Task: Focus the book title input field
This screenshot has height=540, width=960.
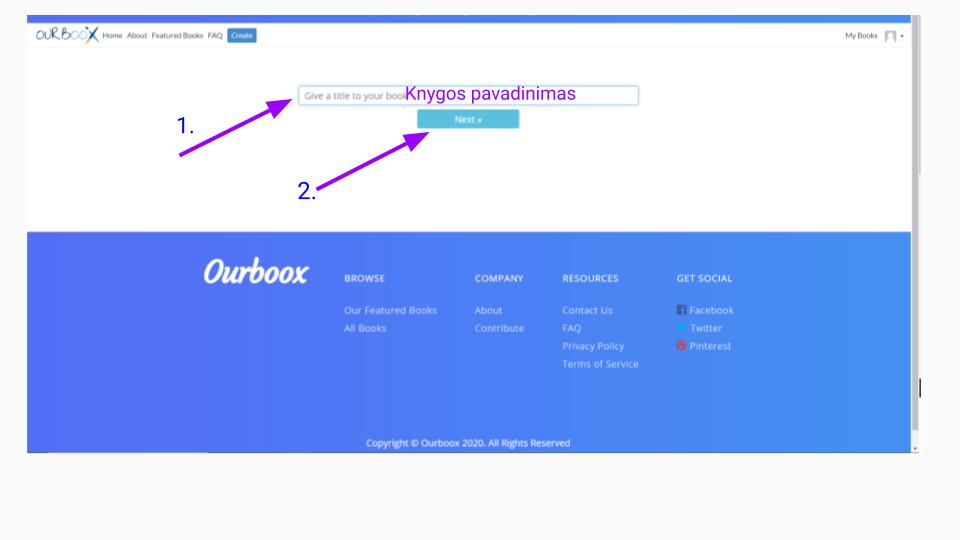Action: coord(467,95)
